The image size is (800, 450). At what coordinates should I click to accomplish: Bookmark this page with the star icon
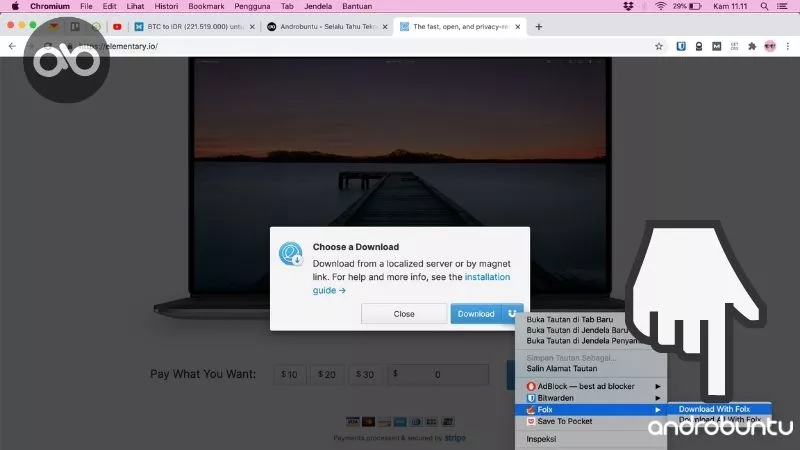pyautogui.click(x=659, y=46)
